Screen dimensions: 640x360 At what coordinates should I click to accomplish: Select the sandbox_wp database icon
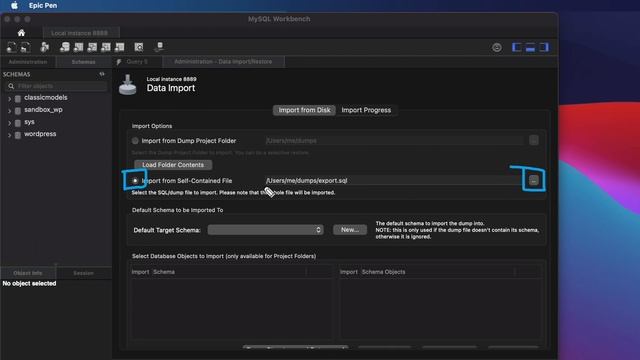[18, 111]
